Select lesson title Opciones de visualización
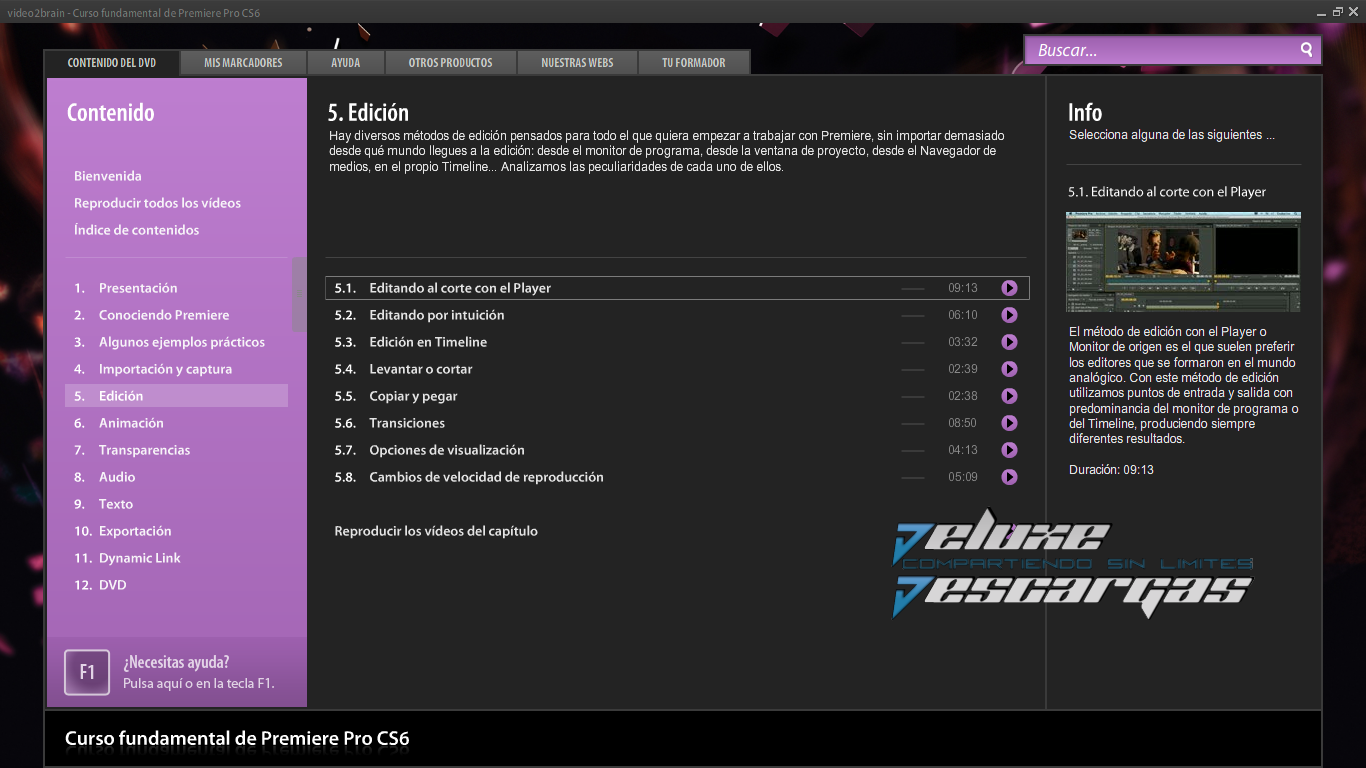The image size is (1366, 768). tap(447, 450)
